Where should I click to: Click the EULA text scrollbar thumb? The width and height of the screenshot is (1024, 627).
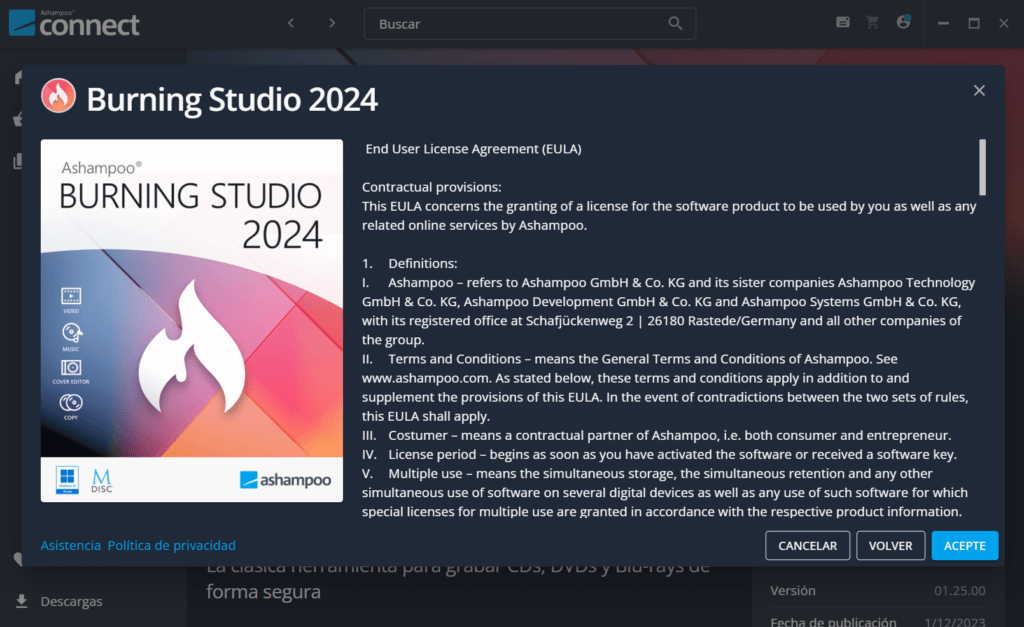[982, 167]
